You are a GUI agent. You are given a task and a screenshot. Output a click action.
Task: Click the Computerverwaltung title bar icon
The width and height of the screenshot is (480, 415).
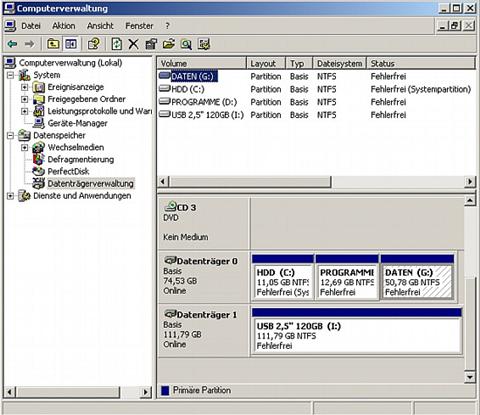pyautogui.click(x=9, y=8)
